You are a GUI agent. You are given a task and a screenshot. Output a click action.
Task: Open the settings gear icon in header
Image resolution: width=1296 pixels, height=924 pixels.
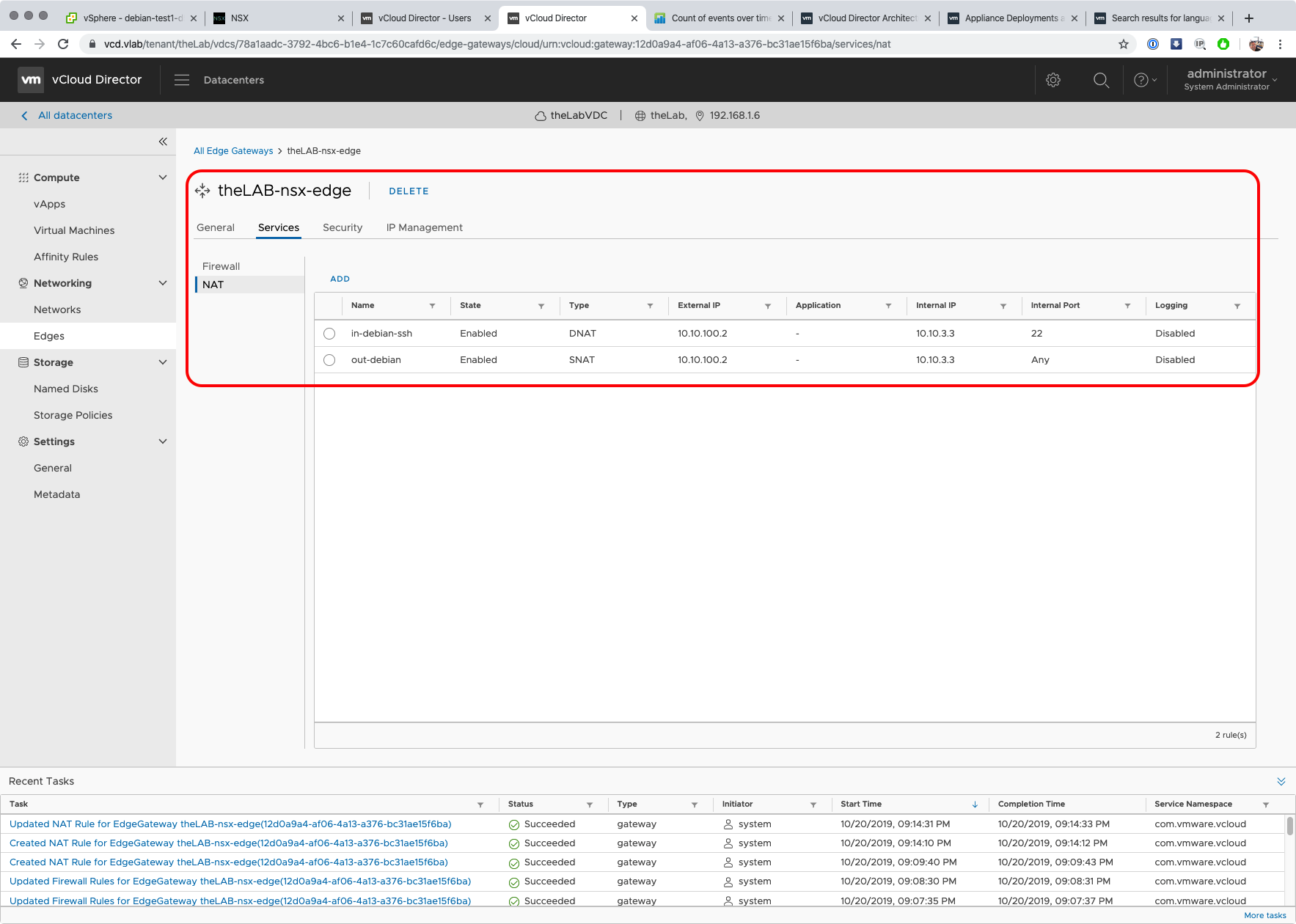[1053, 80]
